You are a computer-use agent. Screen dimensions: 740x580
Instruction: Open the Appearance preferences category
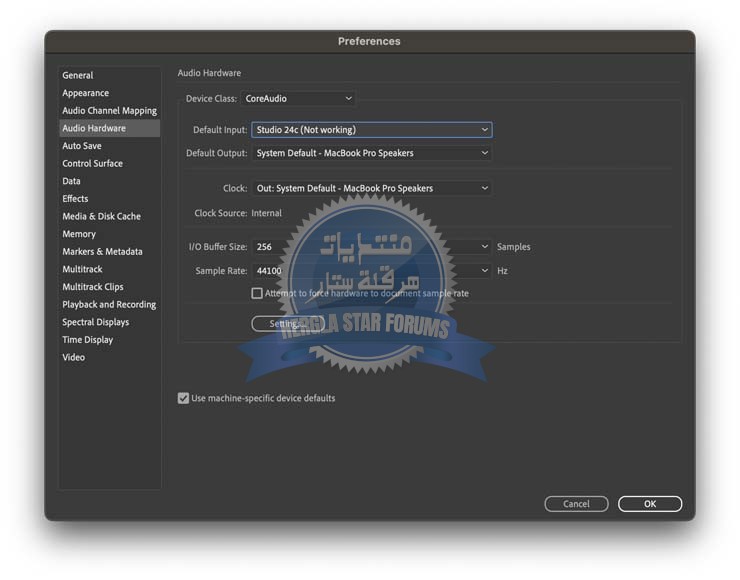click(x=86, y=93)
